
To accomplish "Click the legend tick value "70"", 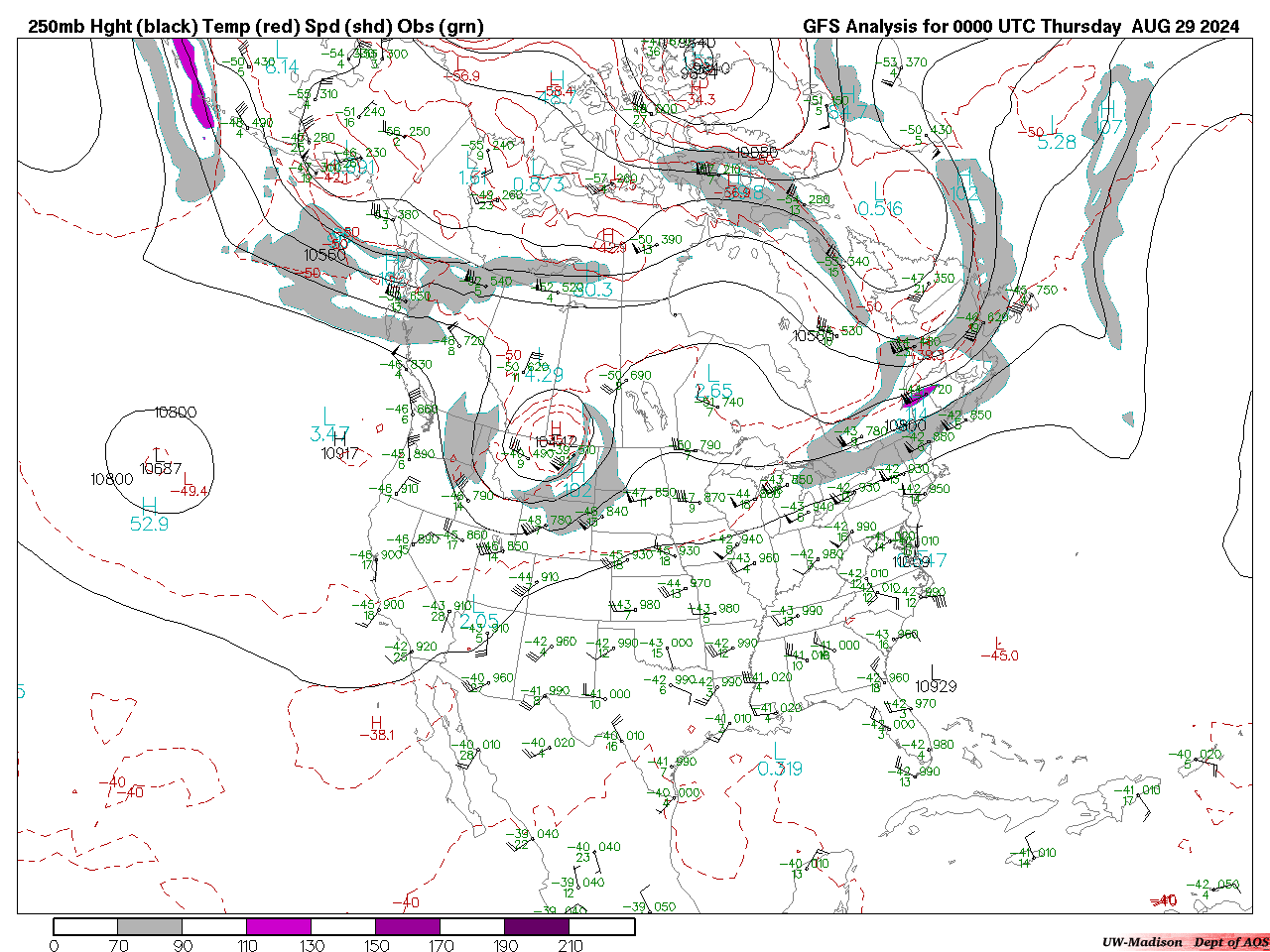I will point(118,945).
